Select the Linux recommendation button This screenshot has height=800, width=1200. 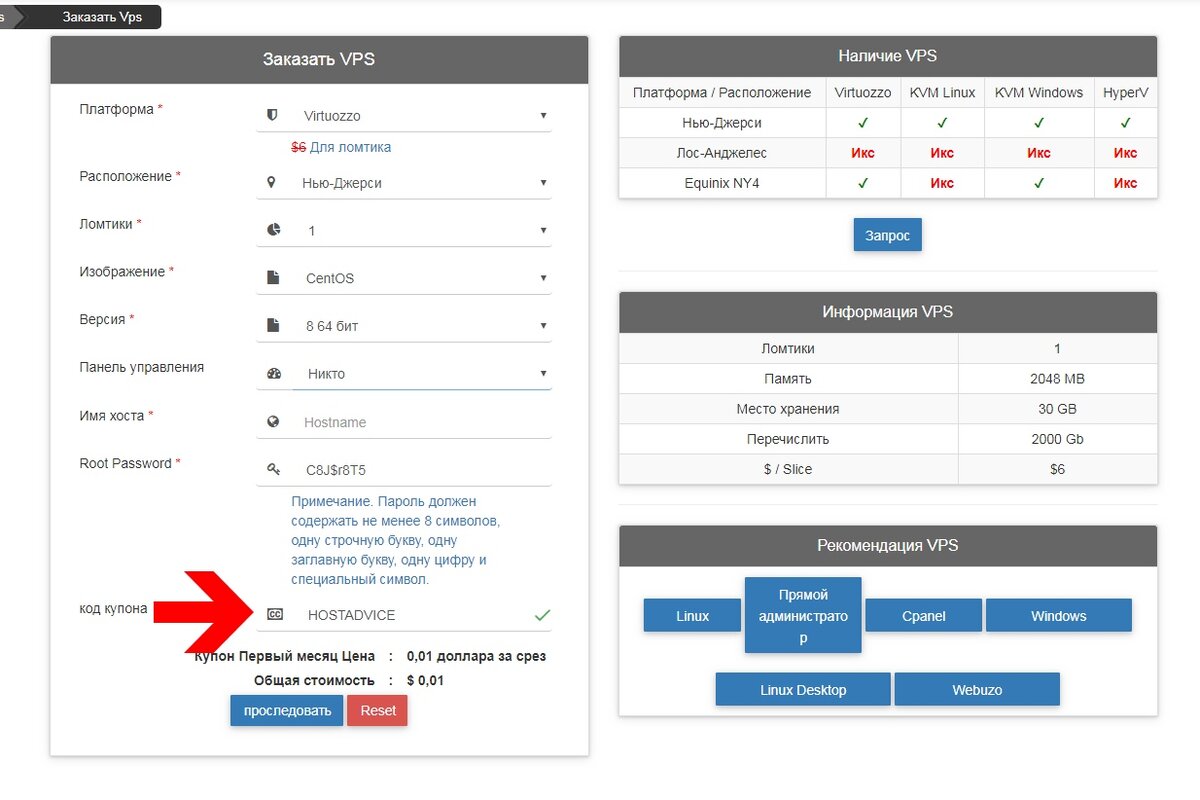(692, 615)
